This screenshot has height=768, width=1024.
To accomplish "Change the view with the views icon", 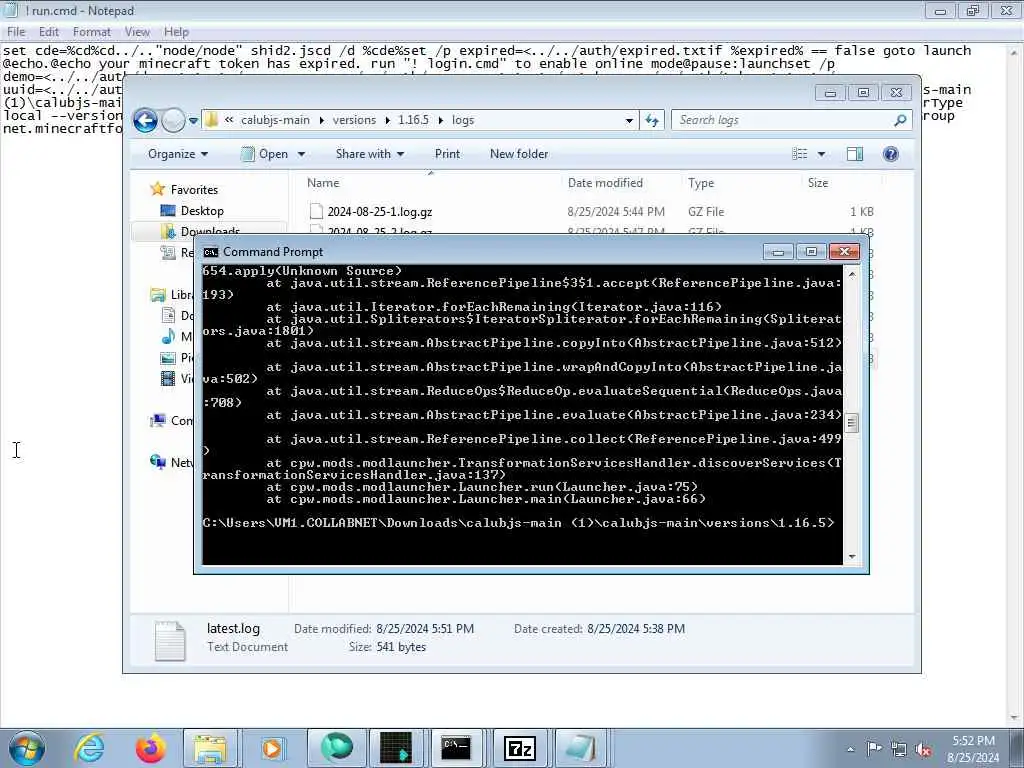I will click(800, 154).
